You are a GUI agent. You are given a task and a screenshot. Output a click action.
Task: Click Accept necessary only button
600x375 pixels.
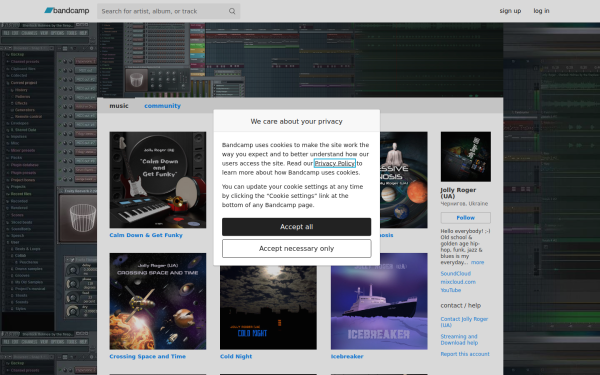point(297,248)
